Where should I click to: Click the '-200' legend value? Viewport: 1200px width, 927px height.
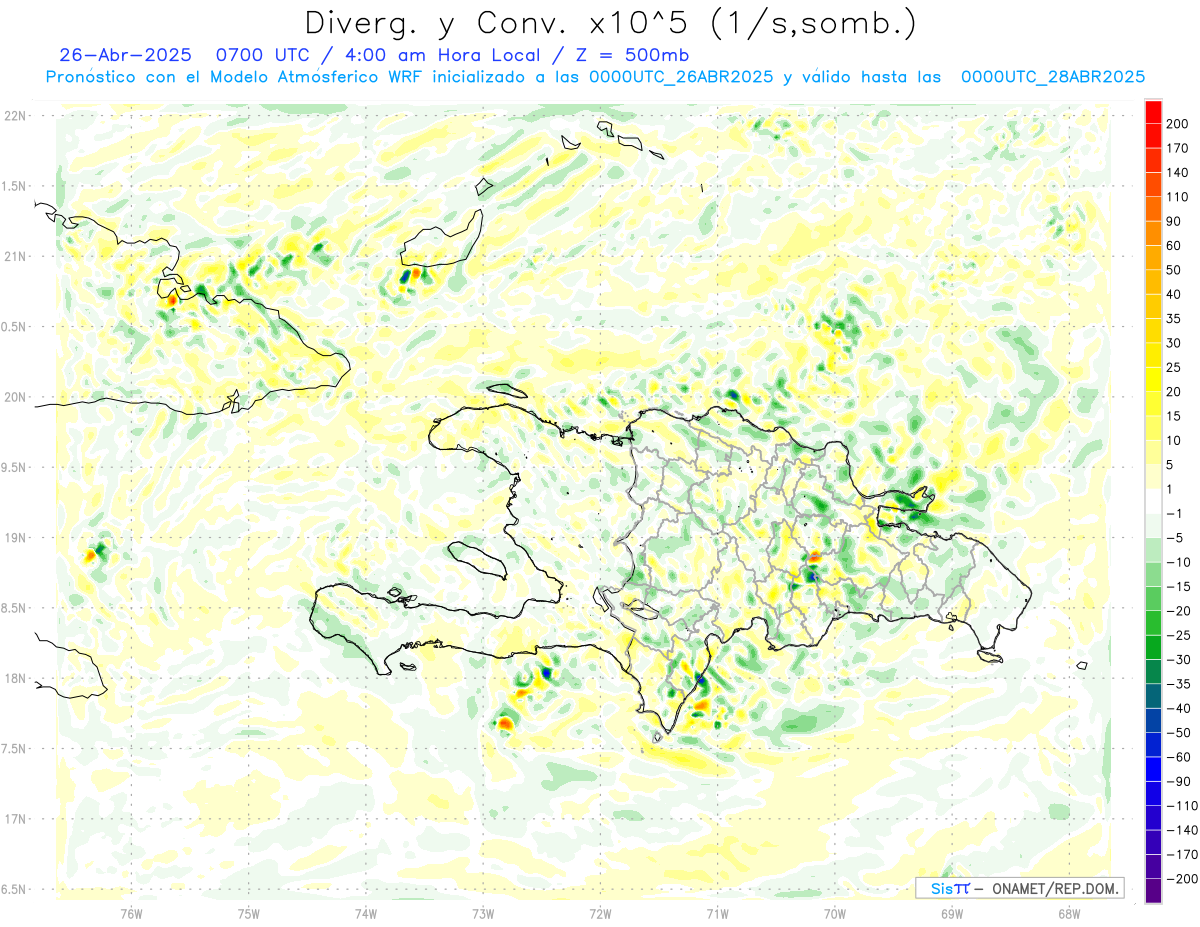(x=1185, y=879)
